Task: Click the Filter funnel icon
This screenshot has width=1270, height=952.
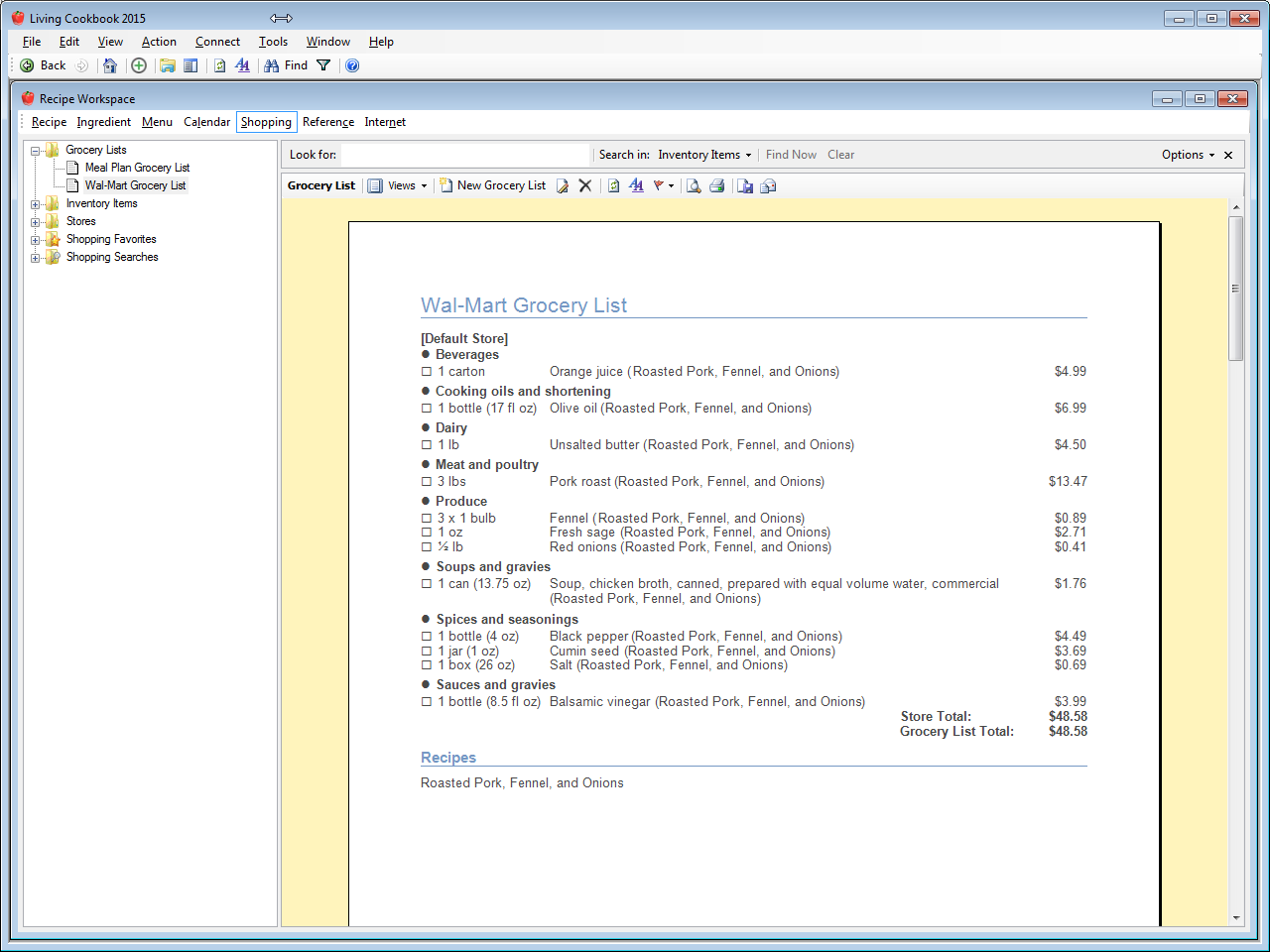Action: coord(323,65)
